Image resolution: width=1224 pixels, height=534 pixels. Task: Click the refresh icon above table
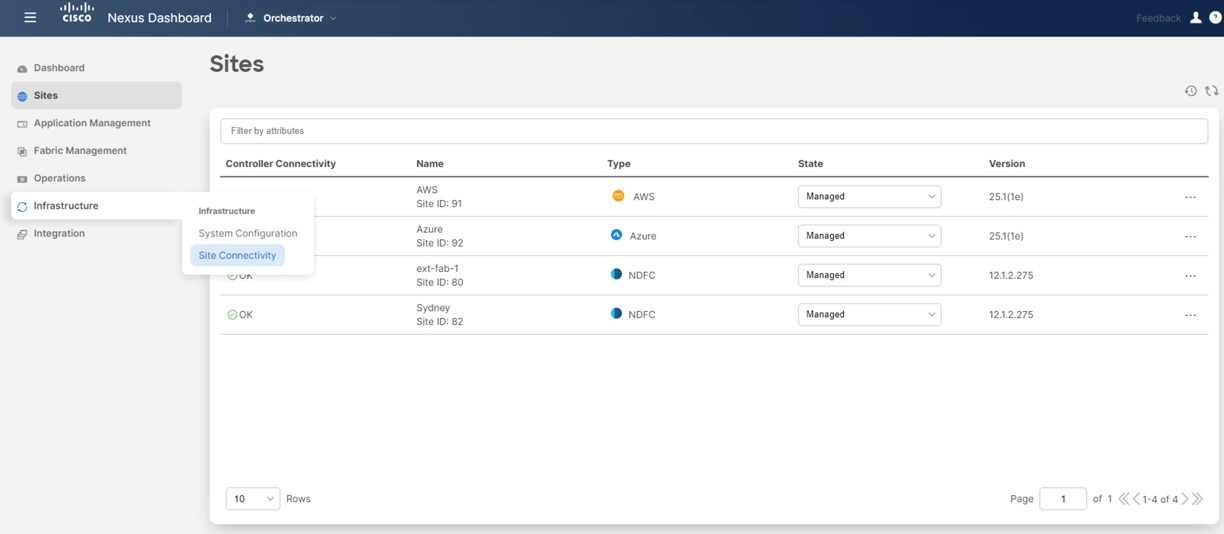coord(1211,91)
